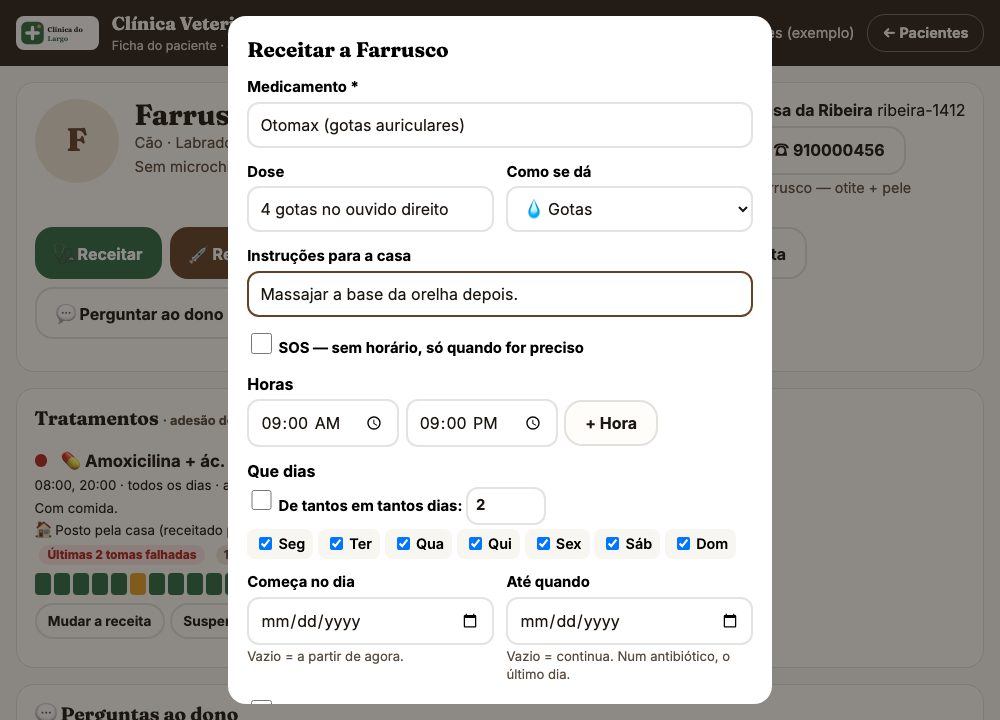This screenshot has height=720, width=1000.
Task: Click the Receitar a Farrusco heading
Action: (348, 50)
